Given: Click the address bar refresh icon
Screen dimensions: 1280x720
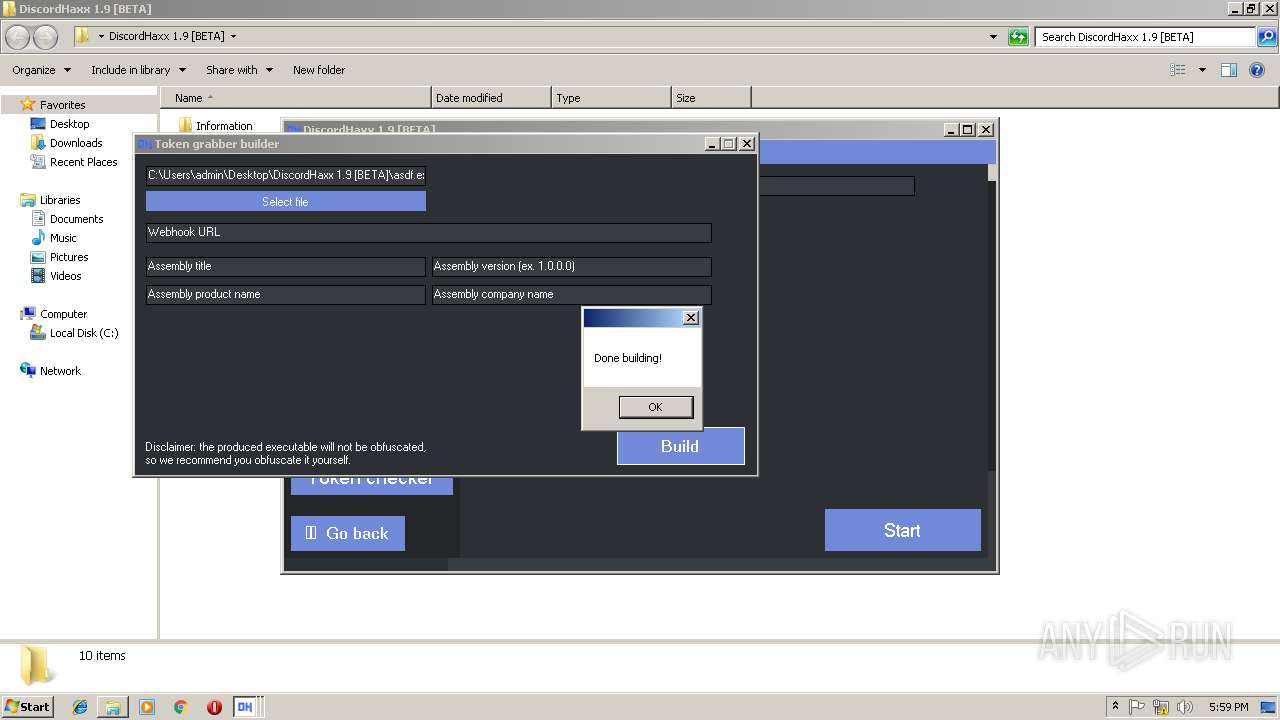Looking at the screenshot, I should tap(1018, 37).
